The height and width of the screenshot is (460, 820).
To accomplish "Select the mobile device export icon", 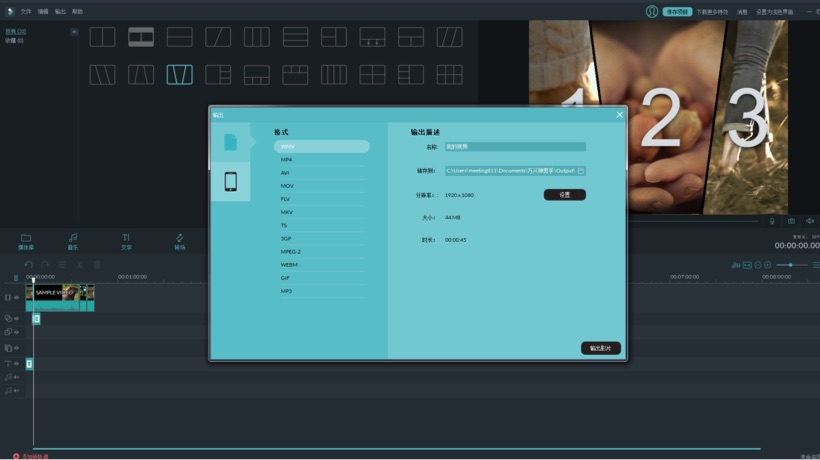I will point(230,181).
